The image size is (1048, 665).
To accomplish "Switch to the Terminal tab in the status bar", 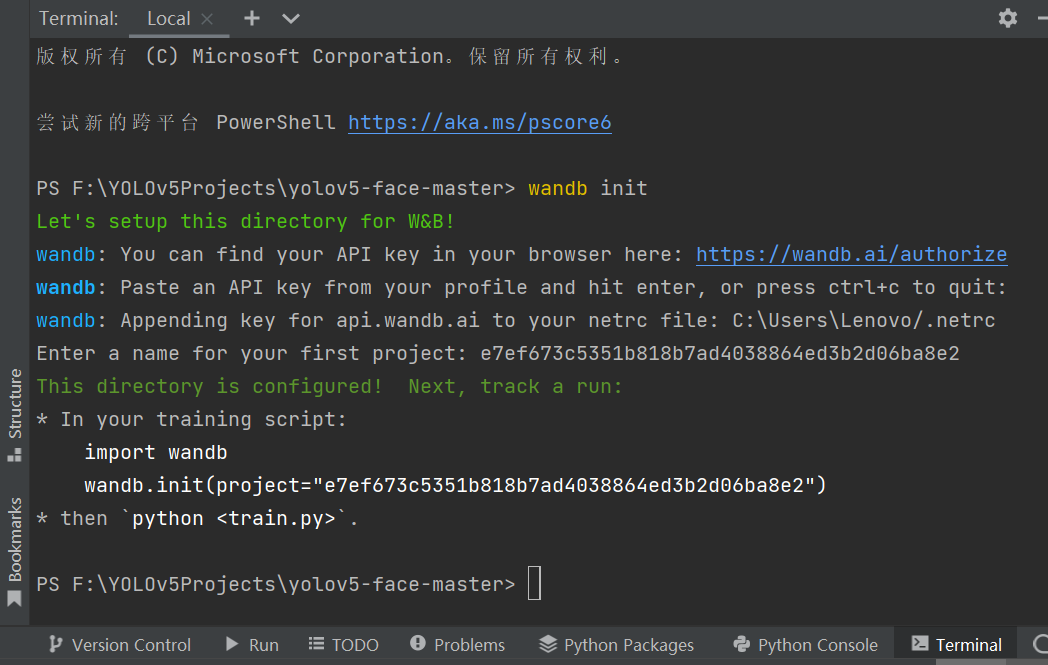I will [x=955, y=644].
